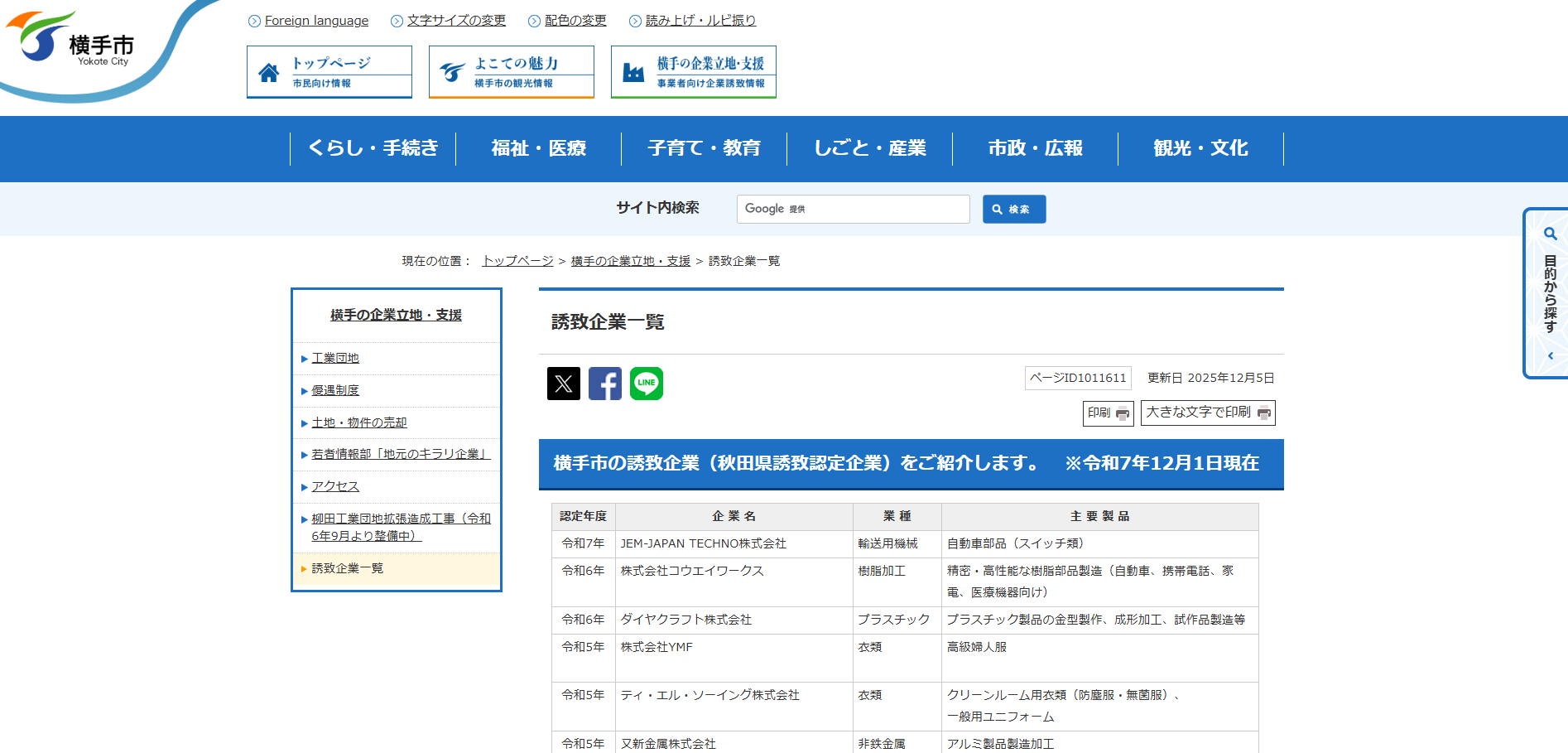1568x753 pixels.
Task: Click page heading 誘致企業一覧
Action: coord(608,322)
